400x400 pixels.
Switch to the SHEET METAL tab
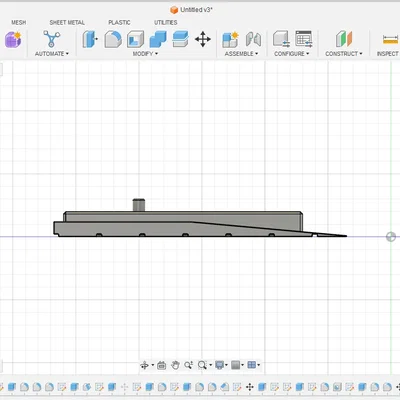point(67,23)
